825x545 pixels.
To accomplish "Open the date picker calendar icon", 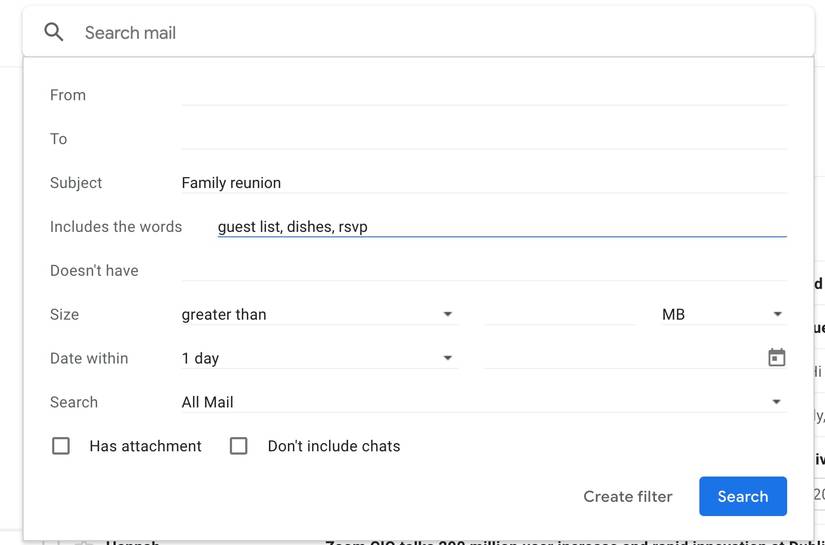I will (776, 358).
